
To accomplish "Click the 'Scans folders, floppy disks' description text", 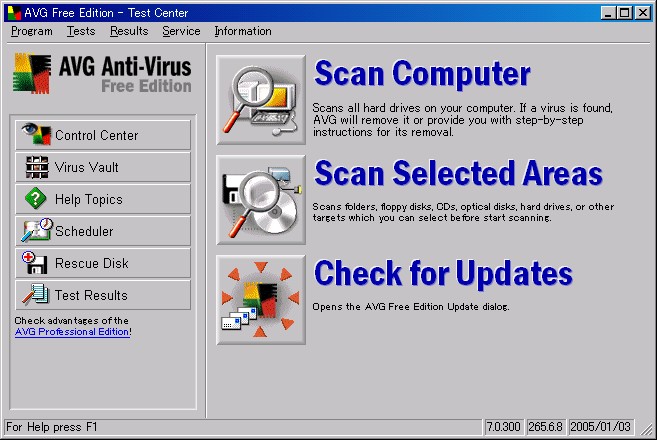I will 463,212.
